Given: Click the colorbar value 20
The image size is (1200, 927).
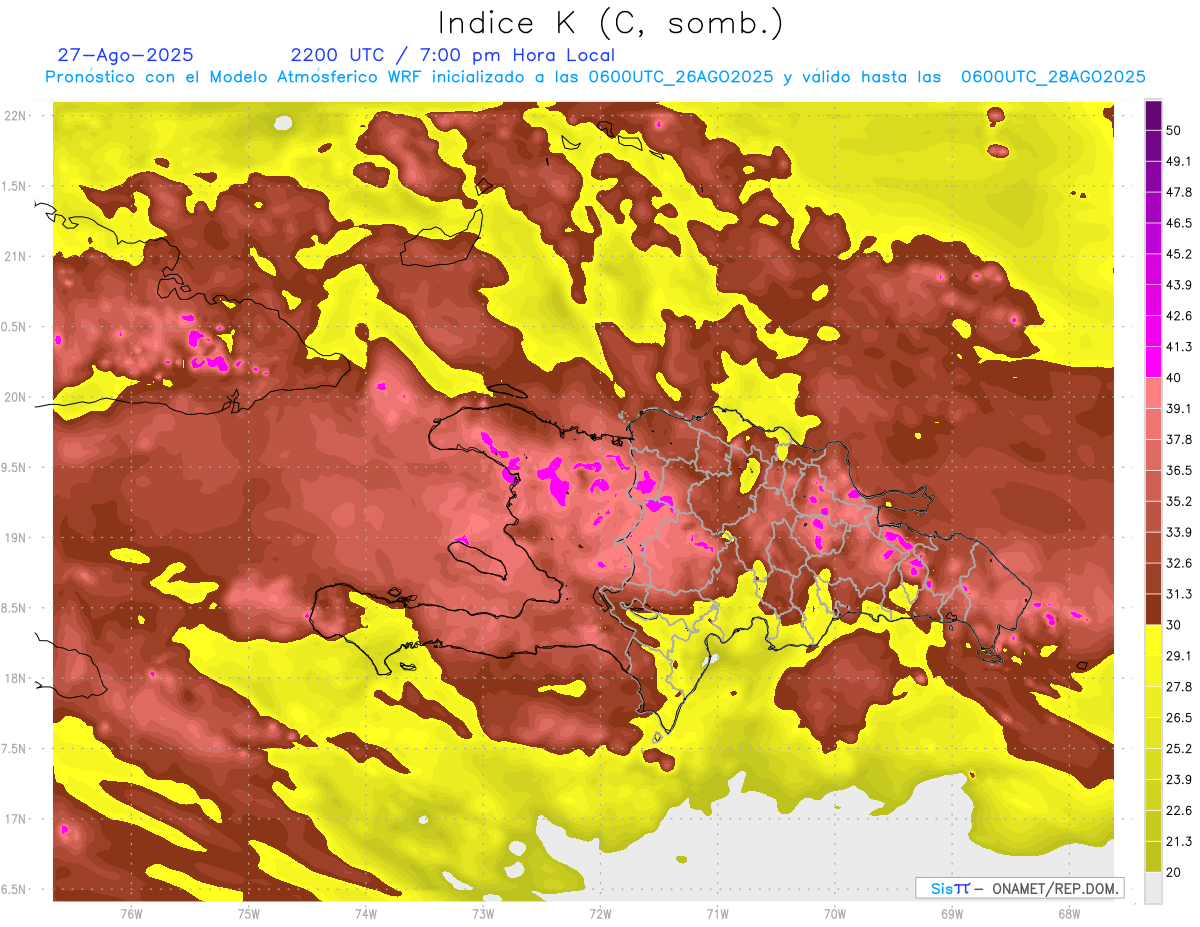Looking at the screenshot, I should pos(1175,873).
